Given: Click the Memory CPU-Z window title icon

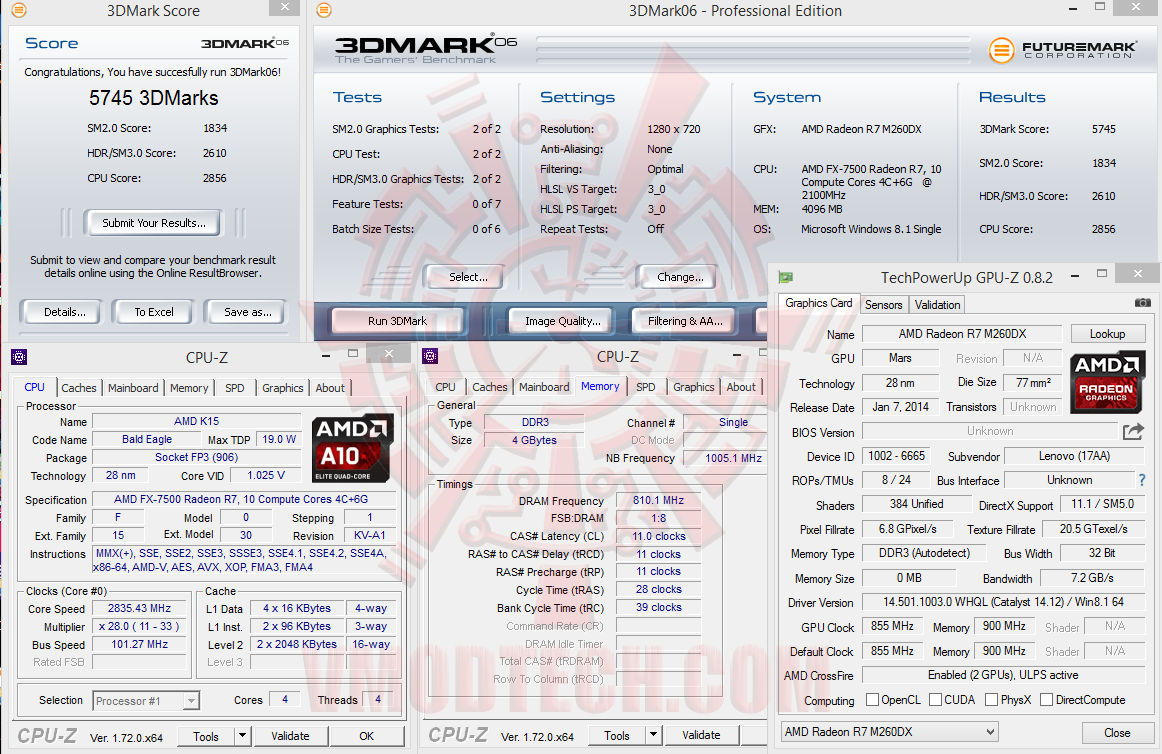Looking at the screenshot, I should pyautogui.click(x=430, y=357).
